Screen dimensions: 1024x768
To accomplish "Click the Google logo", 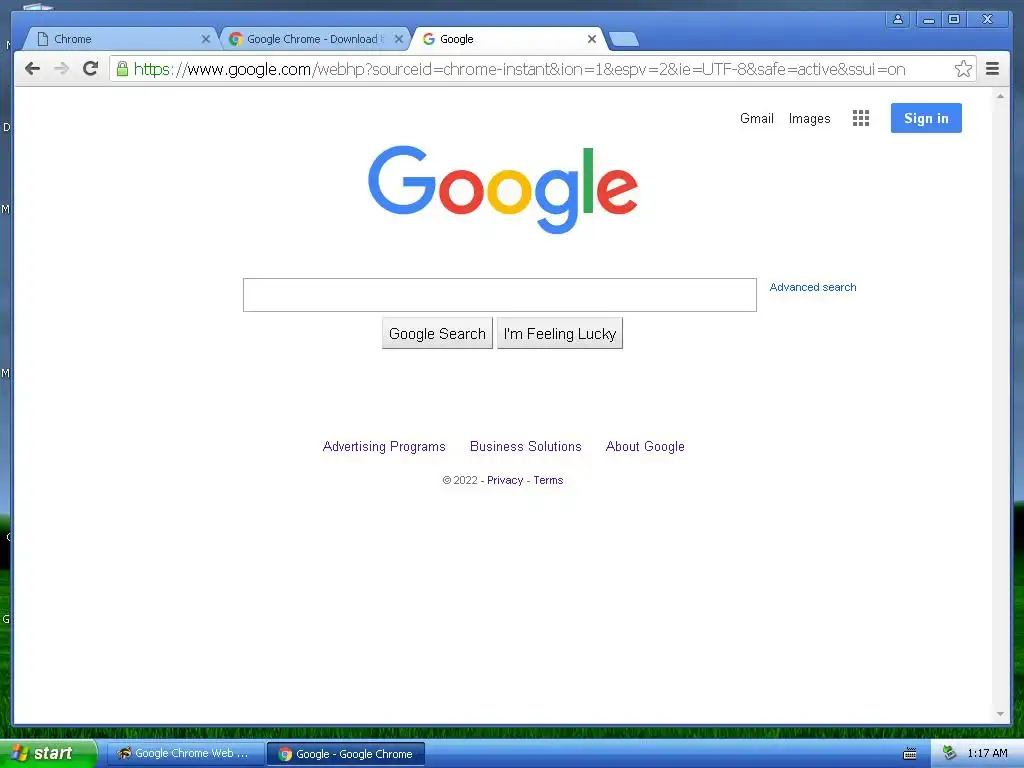I will tap(503, 189).
